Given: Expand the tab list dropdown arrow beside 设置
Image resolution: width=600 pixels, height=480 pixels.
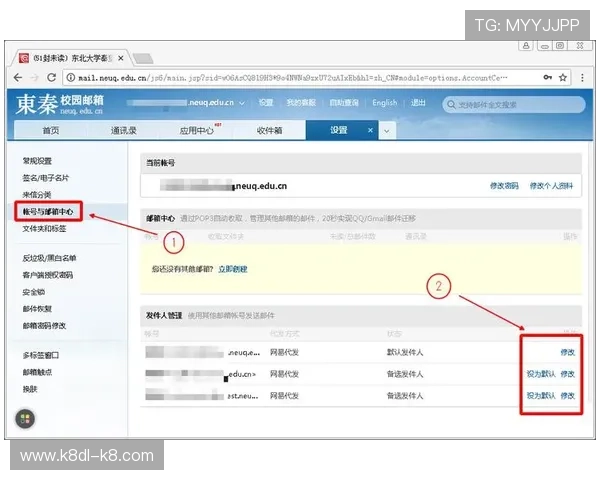Looking at the screenshot, I should click(386, 130).
